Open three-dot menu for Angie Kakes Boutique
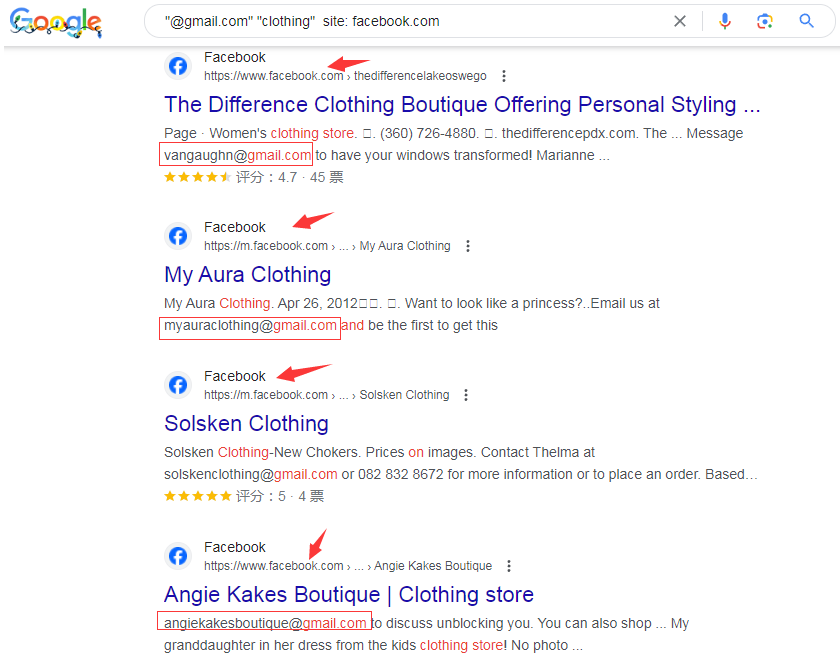This screenshot has width=840, height=660. click(510, 566)
